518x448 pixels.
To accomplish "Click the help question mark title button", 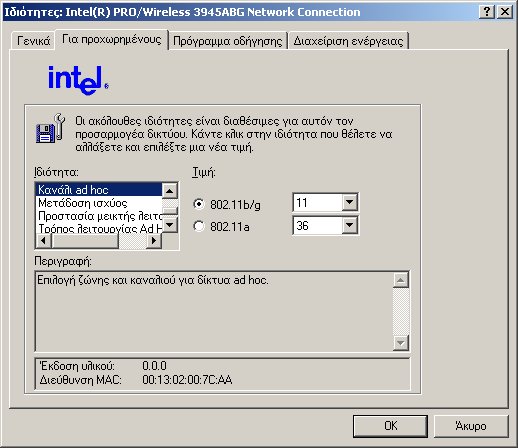I will 487,12.
